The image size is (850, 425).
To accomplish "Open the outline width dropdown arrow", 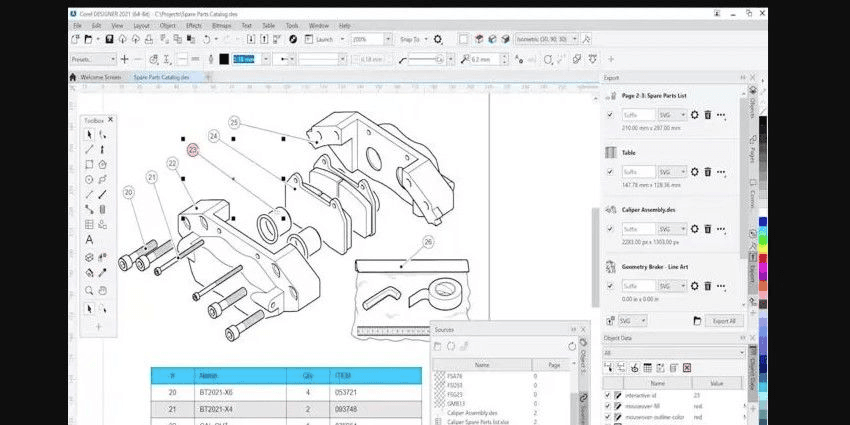I will (266, 59).
